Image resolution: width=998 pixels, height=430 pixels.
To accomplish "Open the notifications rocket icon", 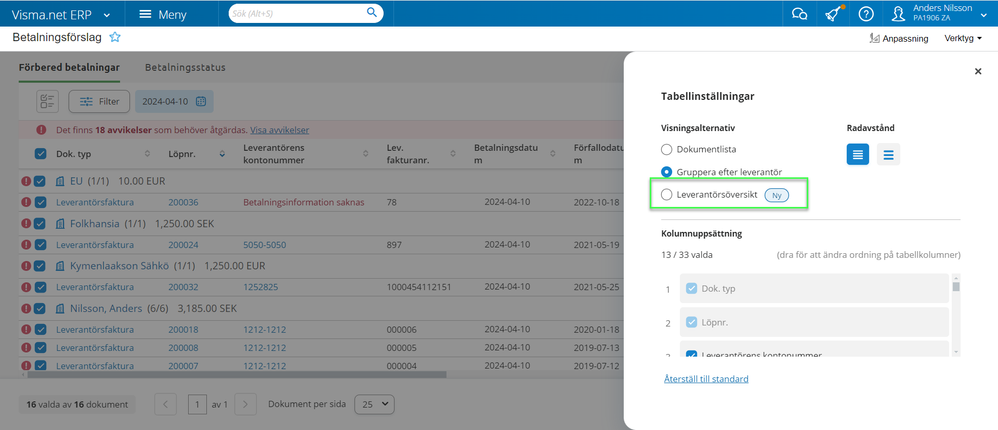I will (x=832, y=14).
